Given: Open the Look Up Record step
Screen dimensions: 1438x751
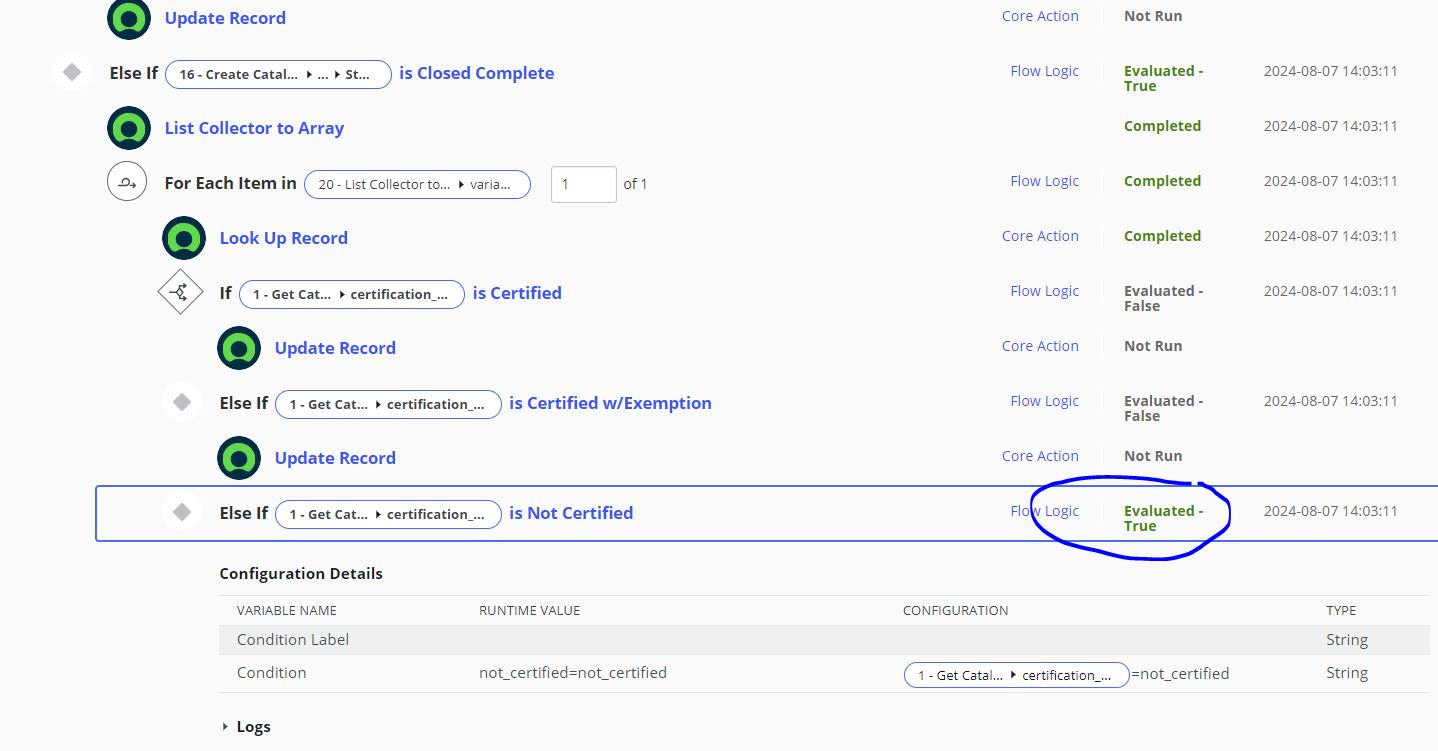Looking at the screenshot, I should tap(284, 238).
